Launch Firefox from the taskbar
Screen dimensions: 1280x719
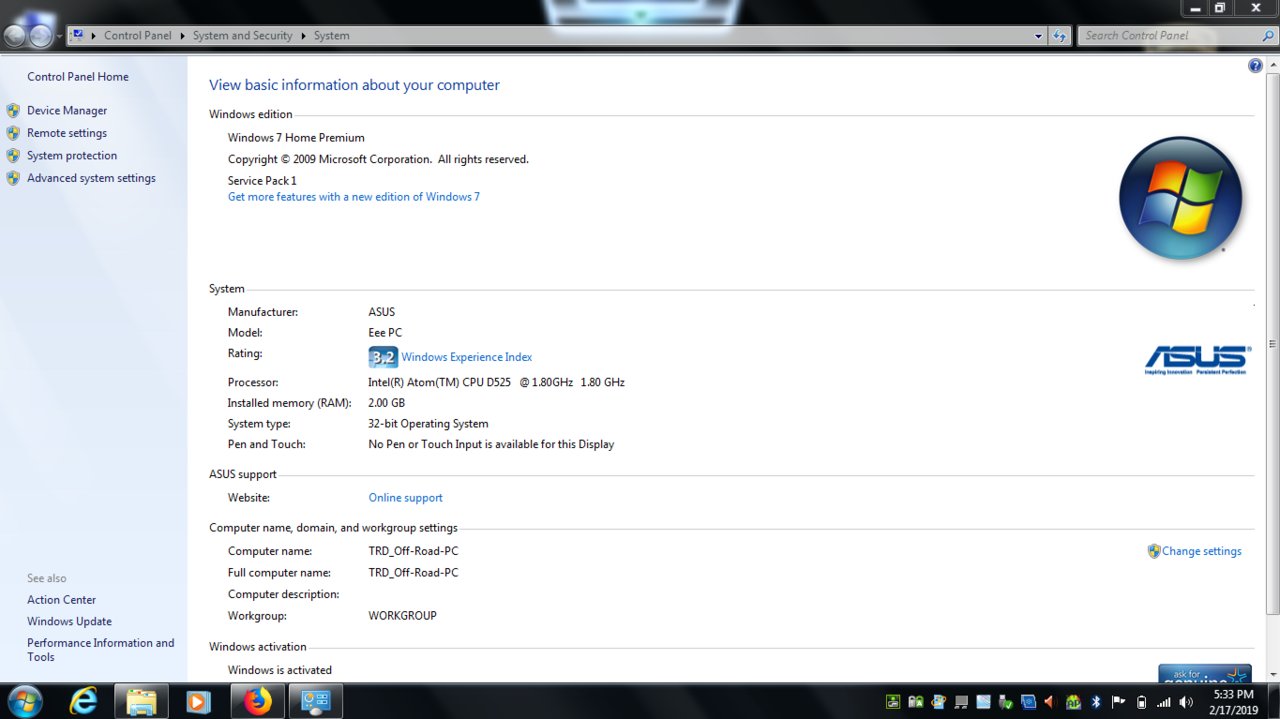tap(257, 702)
